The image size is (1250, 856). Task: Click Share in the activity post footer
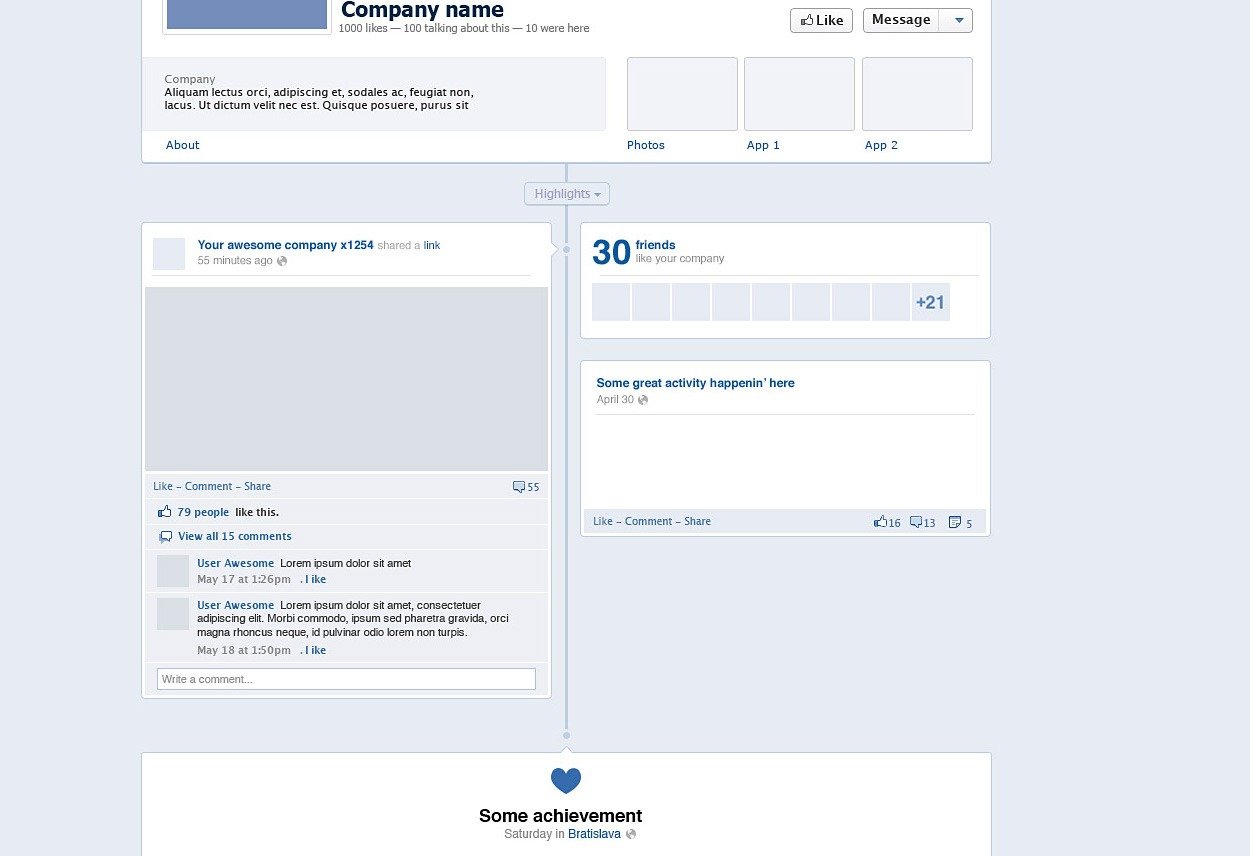click(x=698, y=521)
